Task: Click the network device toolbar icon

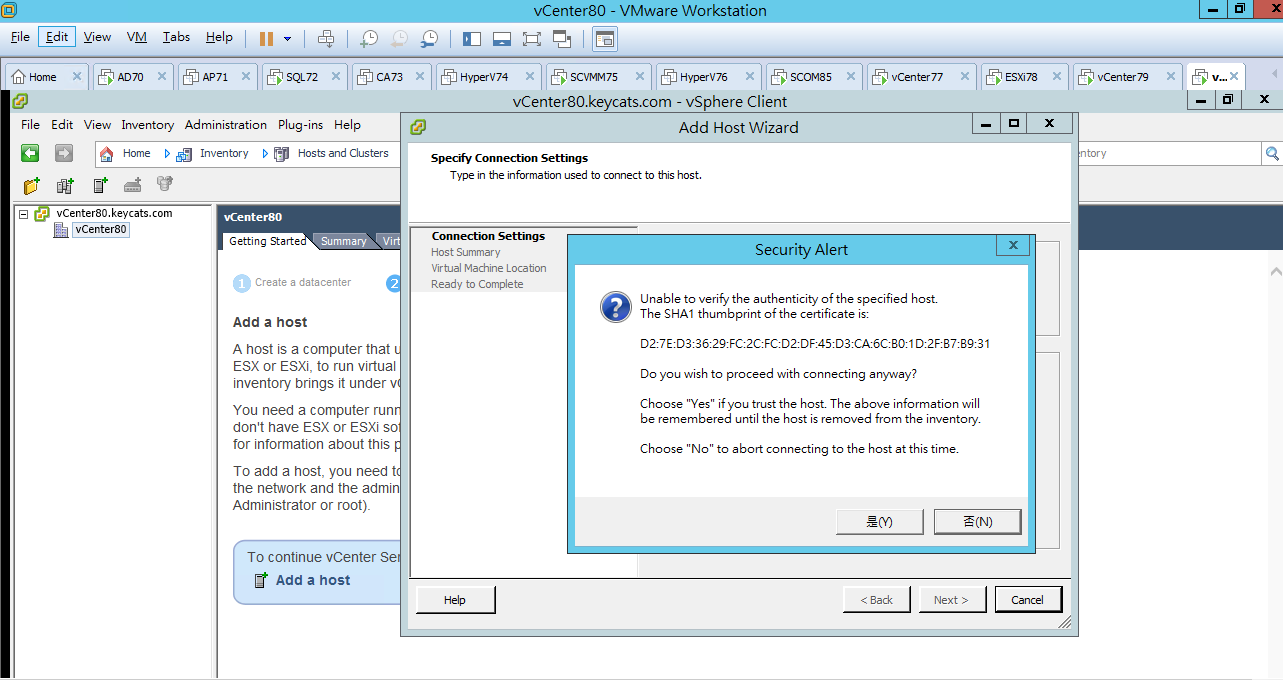Action: (133, 186)
